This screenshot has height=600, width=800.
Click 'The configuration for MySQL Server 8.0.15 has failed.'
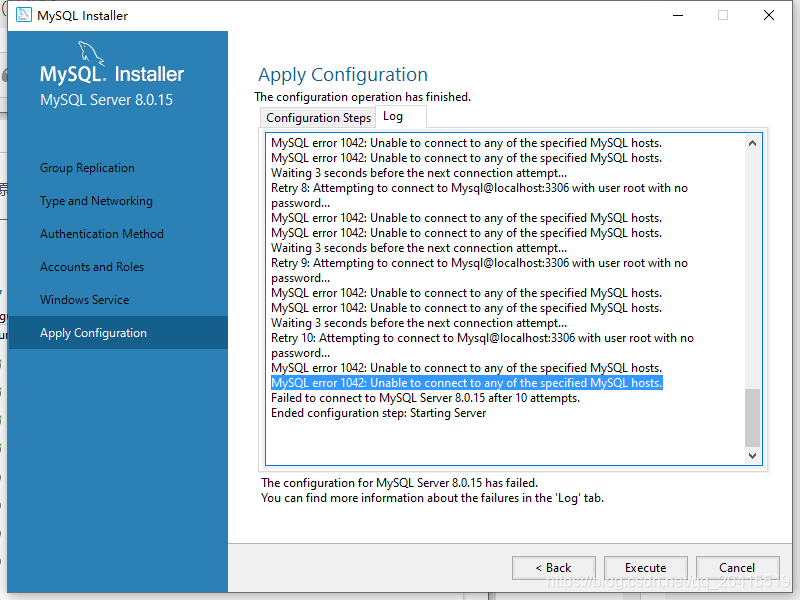pyautogui.click(x=399, y=483)
